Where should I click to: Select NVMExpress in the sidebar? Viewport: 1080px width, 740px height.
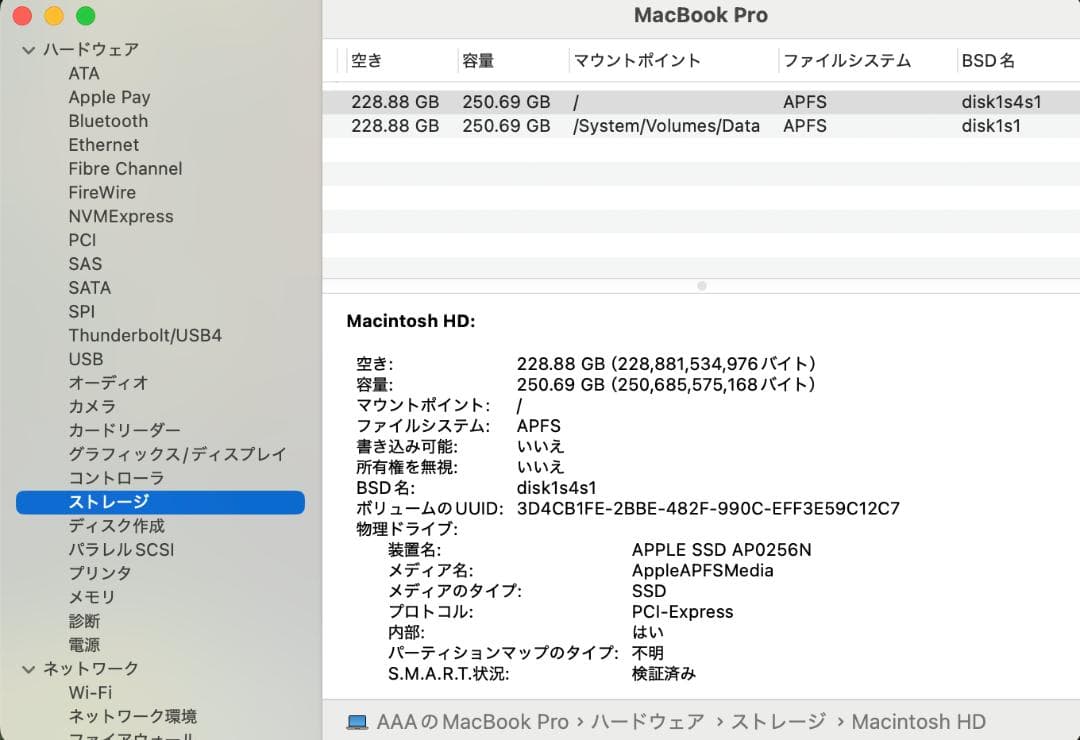pyautogui.click(x=121, y=216)
